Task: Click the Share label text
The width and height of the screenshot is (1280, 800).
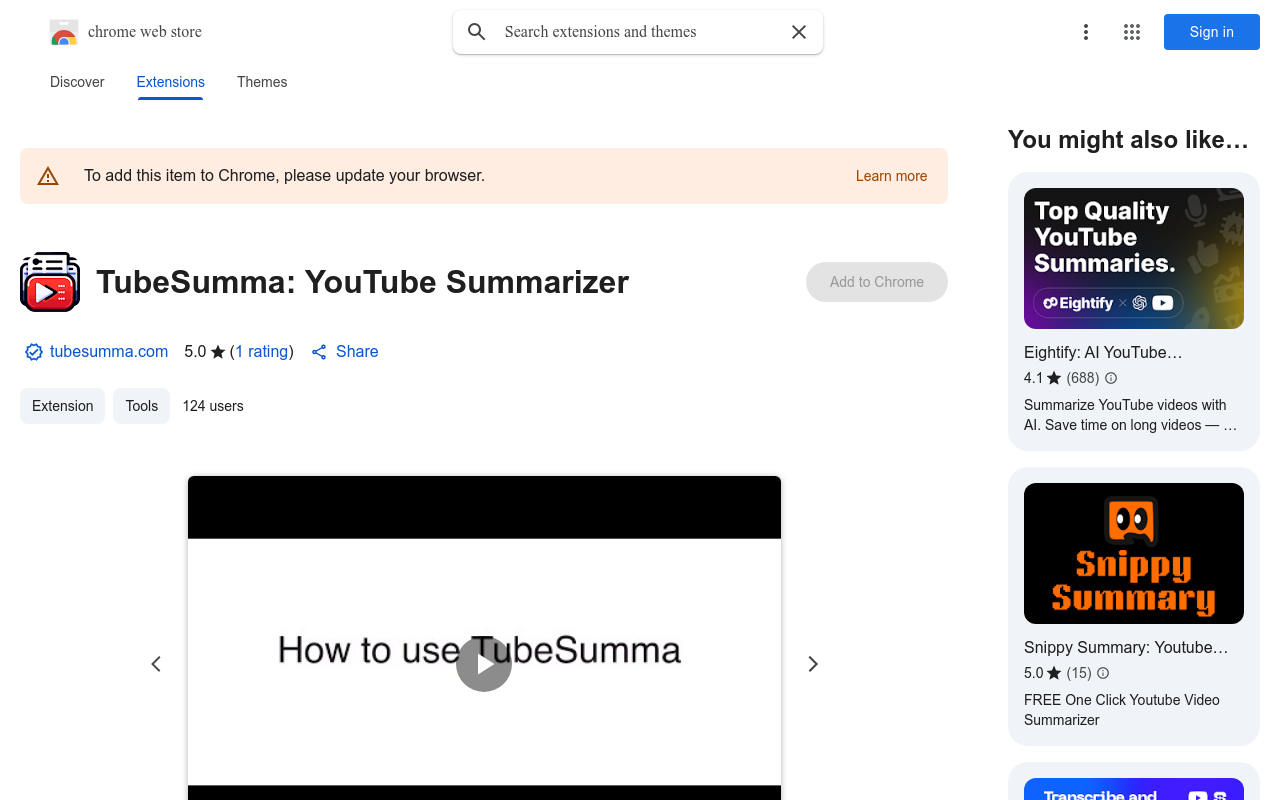Action: click(x=357, y=352)
